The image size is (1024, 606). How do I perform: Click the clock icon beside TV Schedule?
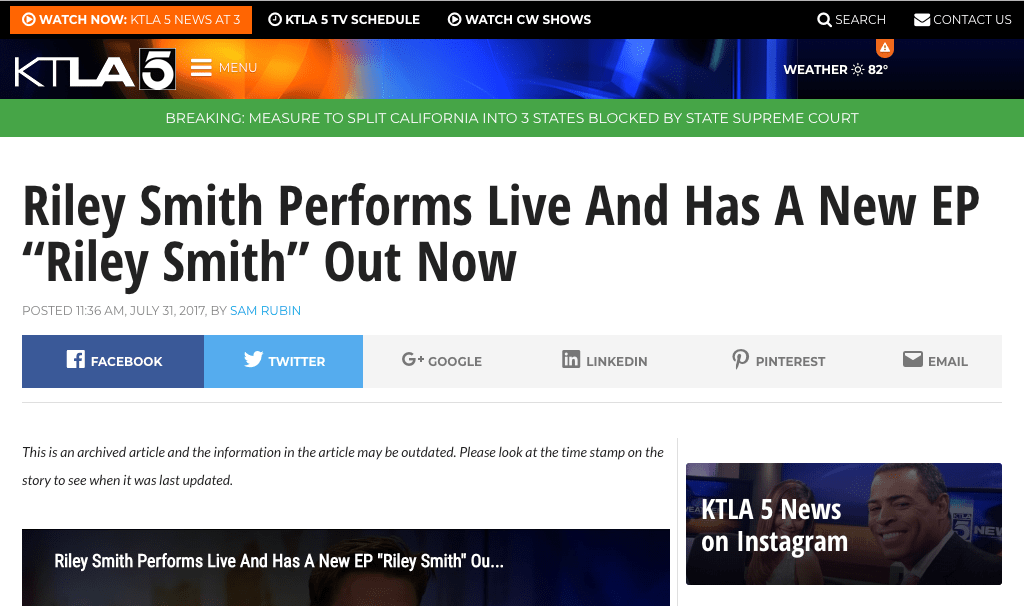click(x=275, y=20)
